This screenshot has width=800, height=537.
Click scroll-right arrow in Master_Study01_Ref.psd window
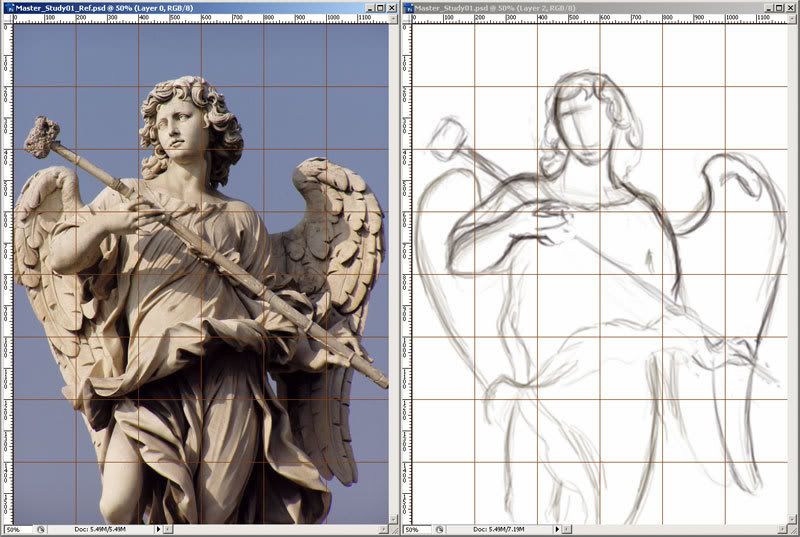(384, 530)
